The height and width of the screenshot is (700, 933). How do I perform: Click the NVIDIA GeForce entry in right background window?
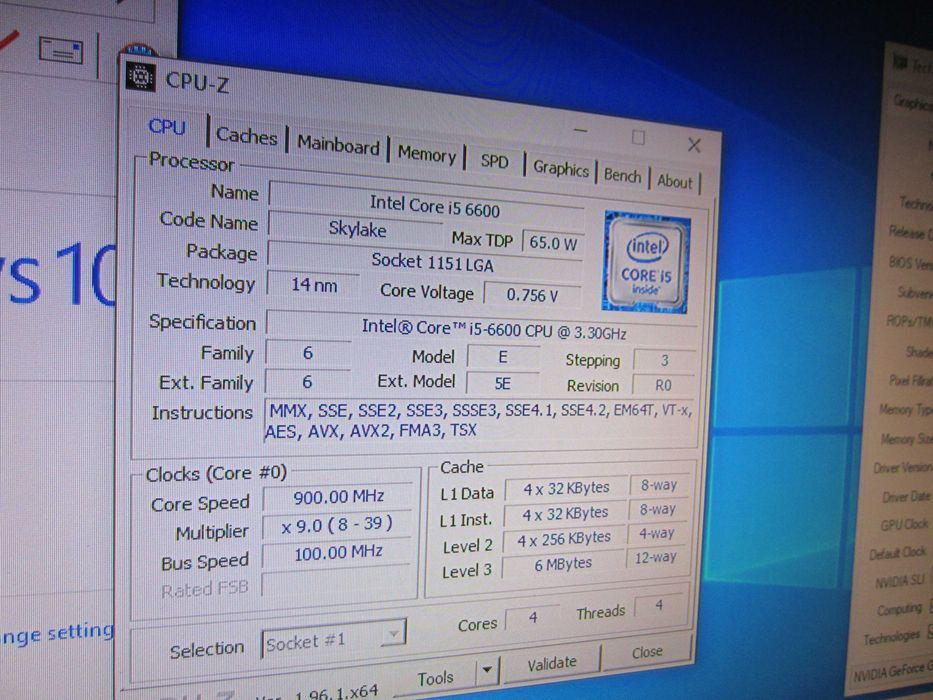[x=891, y=672]
